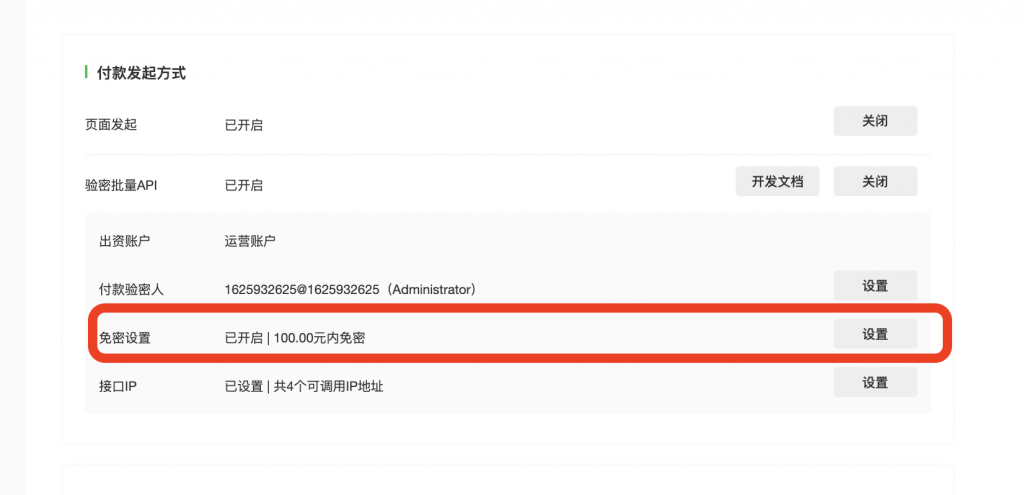Select the 运营账户 value text
Viewport: 1024px width, 495px height.
[250, 241]
